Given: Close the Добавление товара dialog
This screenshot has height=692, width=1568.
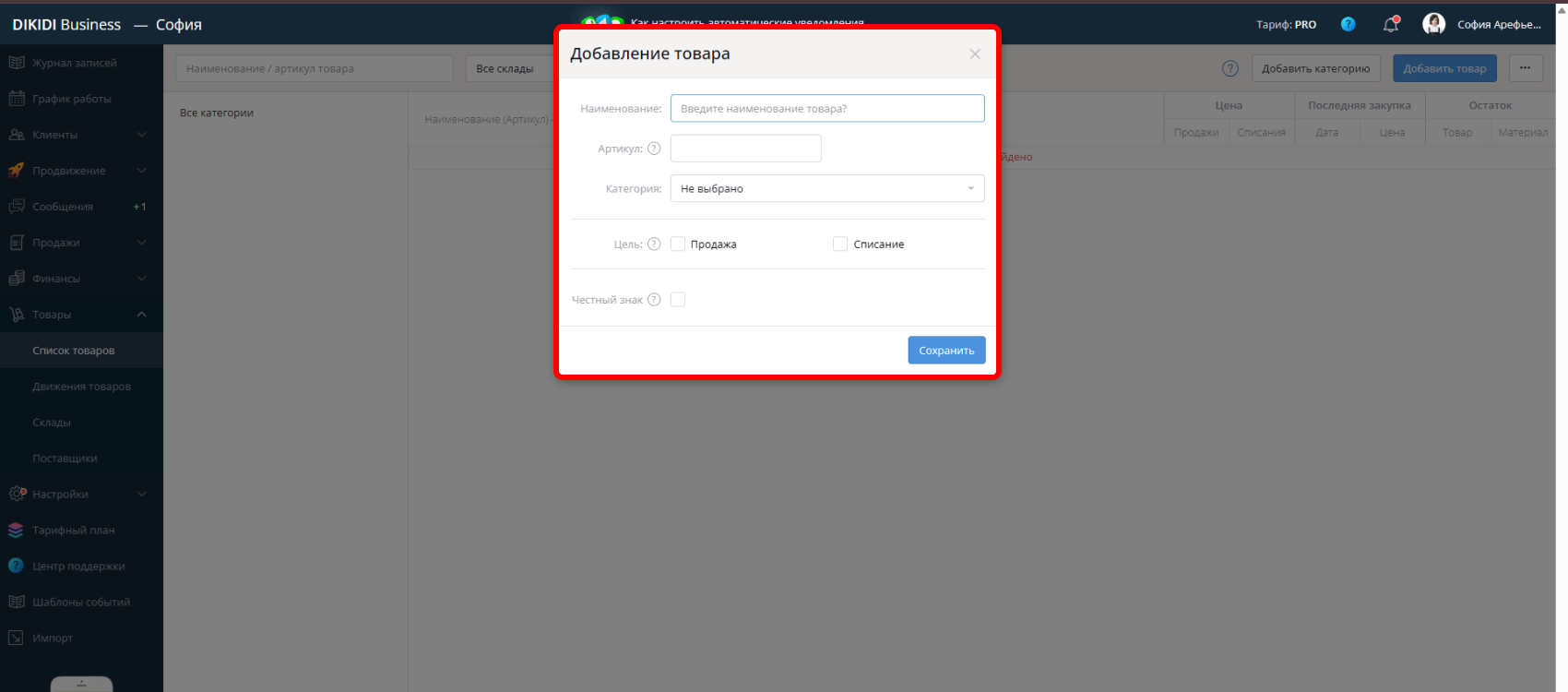Looking at the screenshot, I should [975, 54].
